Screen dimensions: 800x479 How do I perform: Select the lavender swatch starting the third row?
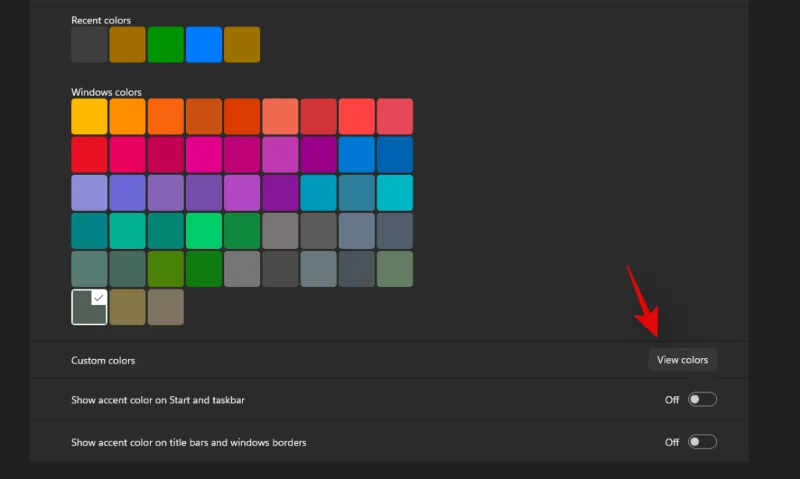(89, 193)
